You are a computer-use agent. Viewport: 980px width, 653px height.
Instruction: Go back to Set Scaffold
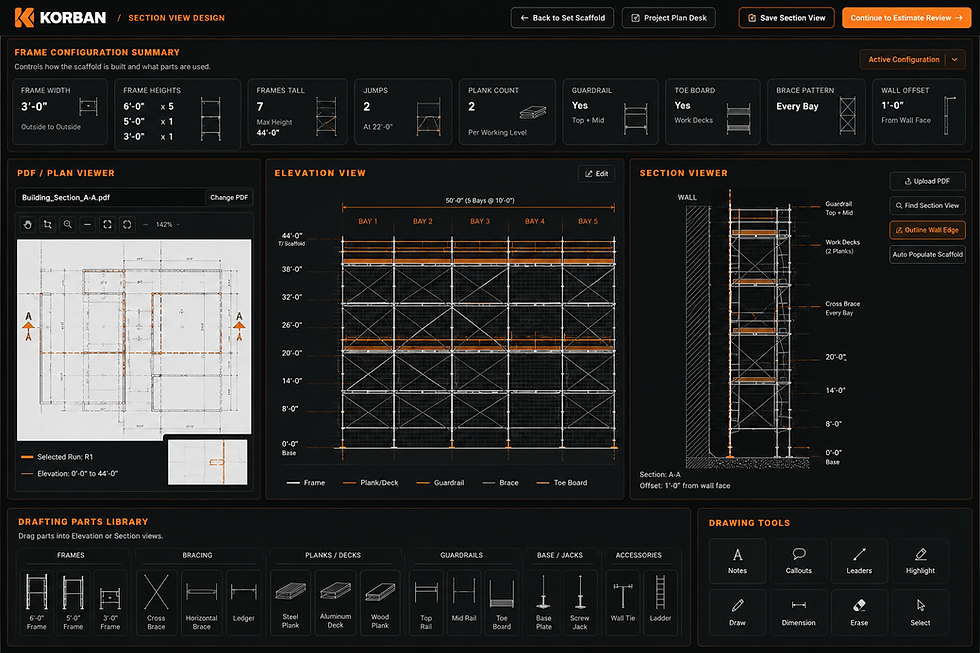coord(562,18)
